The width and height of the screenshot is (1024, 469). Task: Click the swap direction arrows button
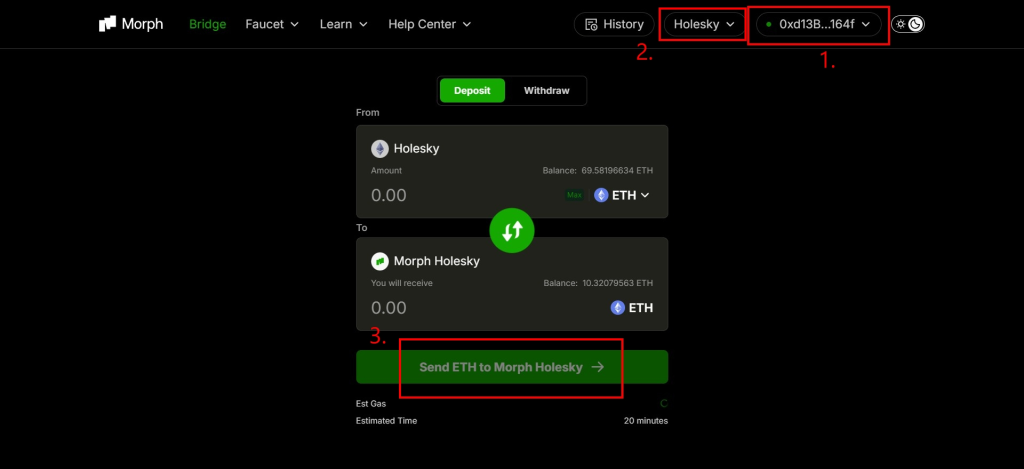512,231
